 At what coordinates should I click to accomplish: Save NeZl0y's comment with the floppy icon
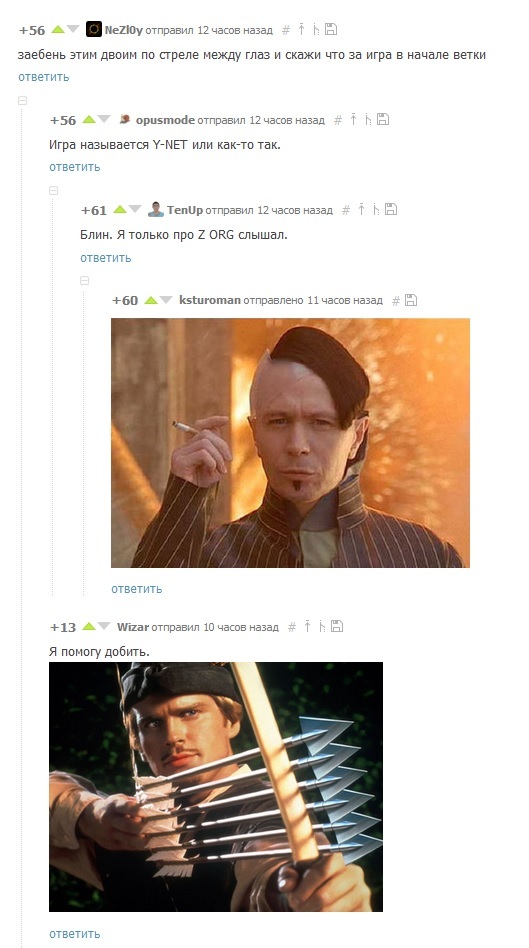click(331, 28)
